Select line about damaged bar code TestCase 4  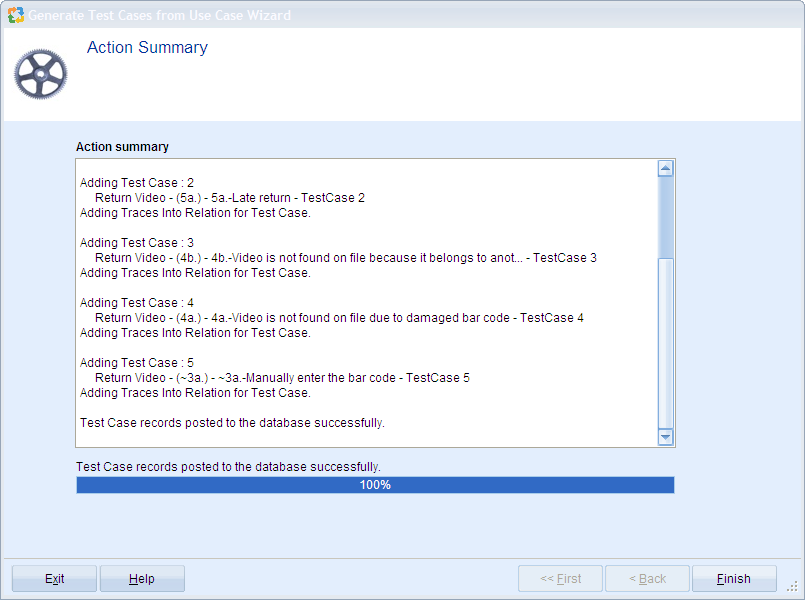(x=339, y=318)
